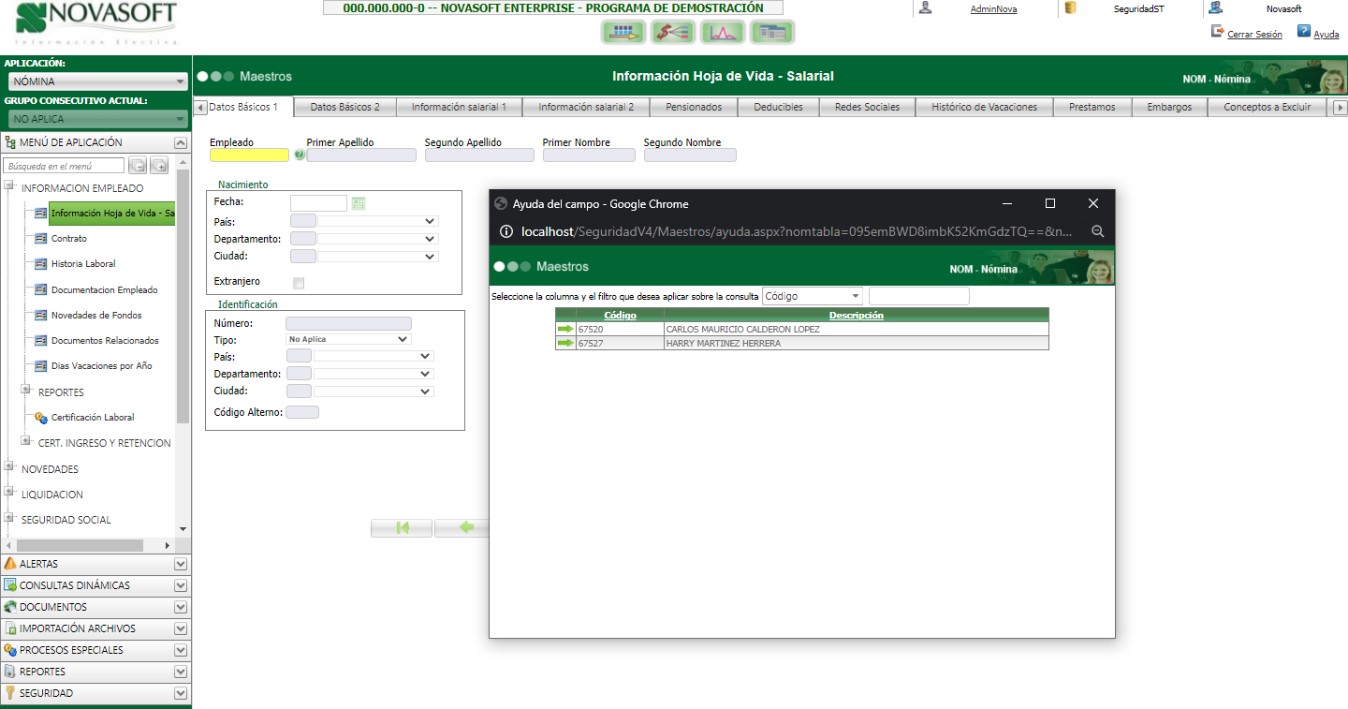
Task: Open the Embargos tab
Action: [1169, 107]
